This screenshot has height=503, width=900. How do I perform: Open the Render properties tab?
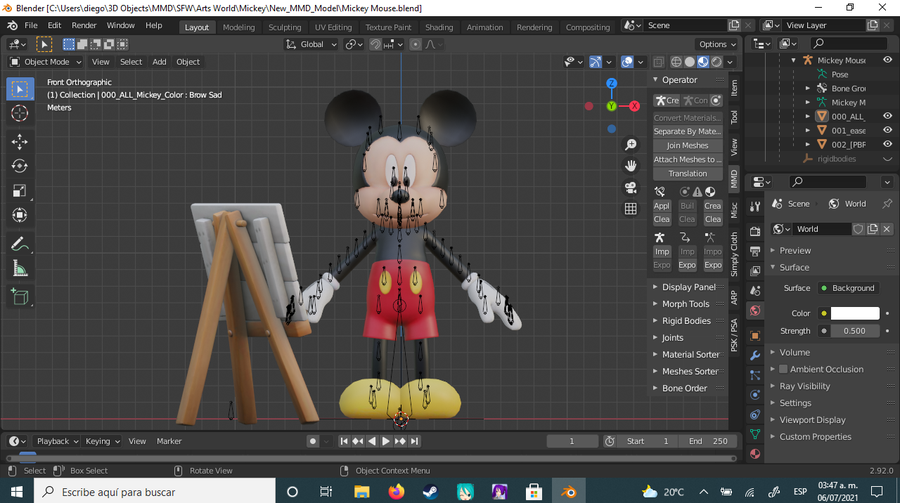[755, 231]
